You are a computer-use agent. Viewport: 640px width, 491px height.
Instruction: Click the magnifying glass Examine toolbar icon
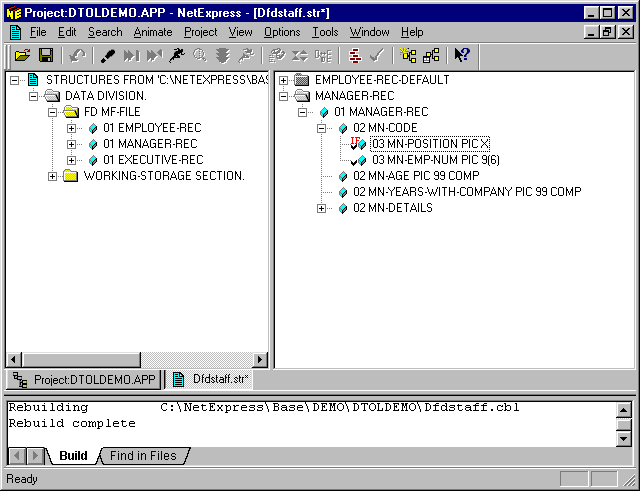pyautogui.click(x=200, y=55)
